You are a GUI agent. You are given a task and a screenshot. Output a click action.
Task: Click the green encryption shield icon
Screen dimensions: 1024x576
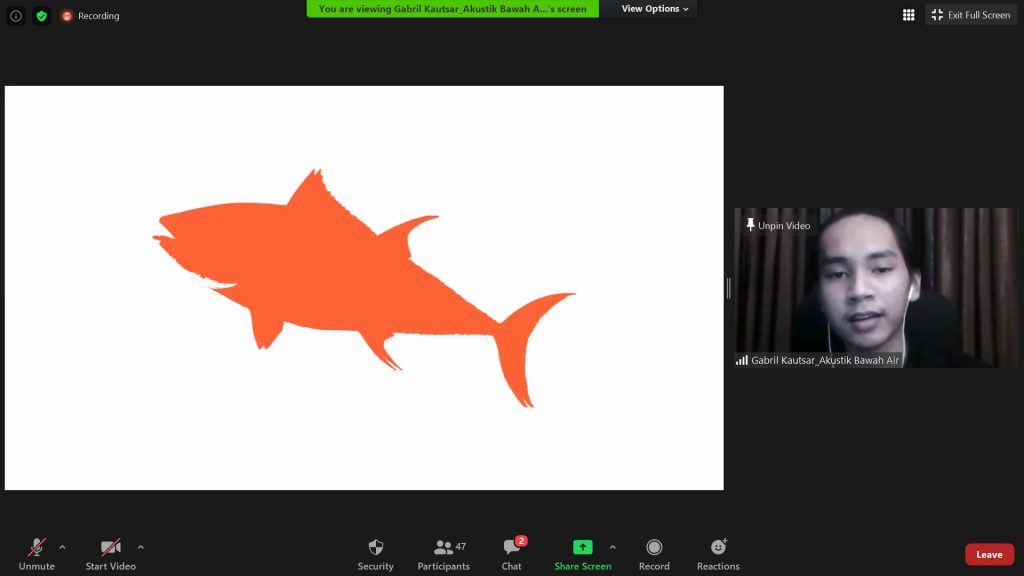[x=42, y=16]
